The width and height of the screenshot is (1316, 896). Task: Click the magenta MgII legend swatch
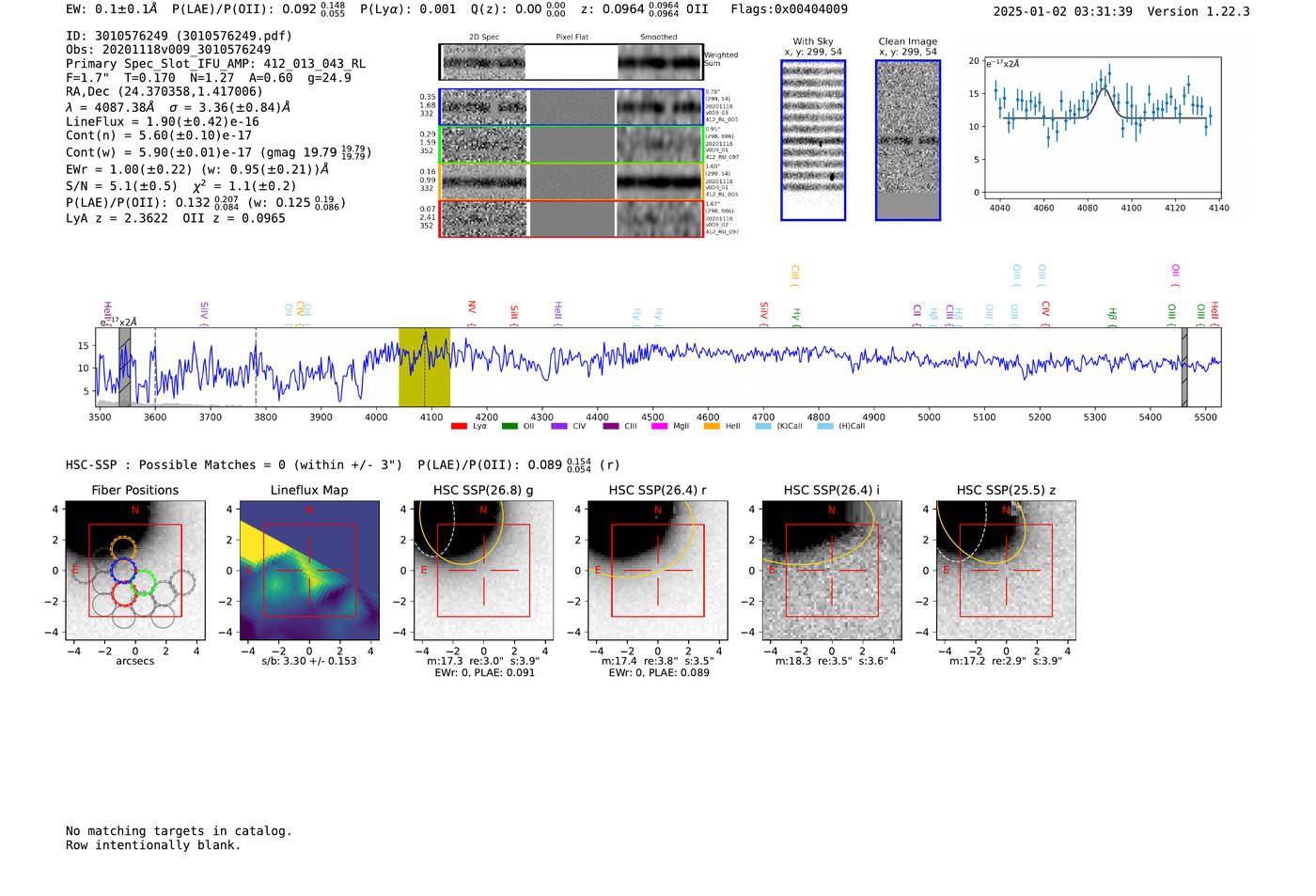pos(658,426)
